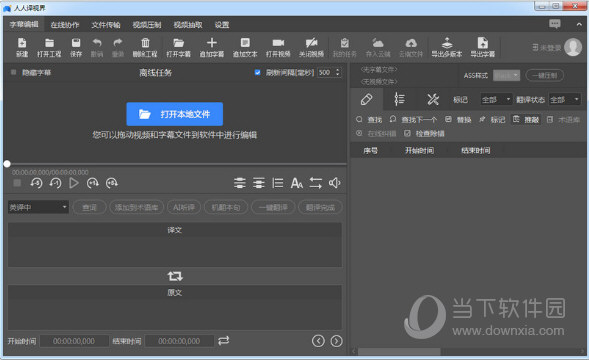Click the horizontal scrollbar in subtitle list
This screenshot has width=589, height=360.
[399, 351]
